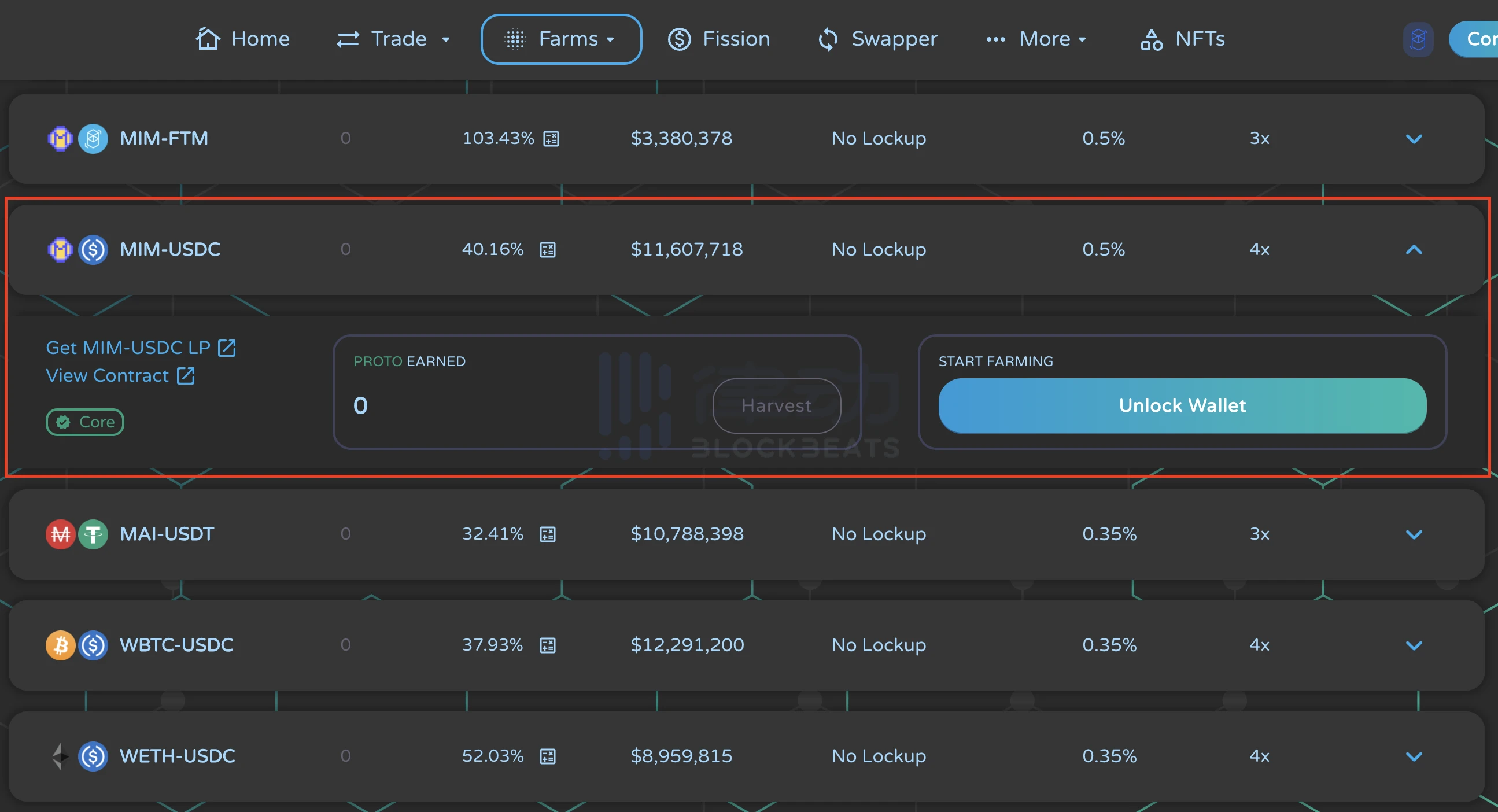Click the MIM-FTM token pair icon
Viewport: 1498px width, 812px height.
point(75,139)
